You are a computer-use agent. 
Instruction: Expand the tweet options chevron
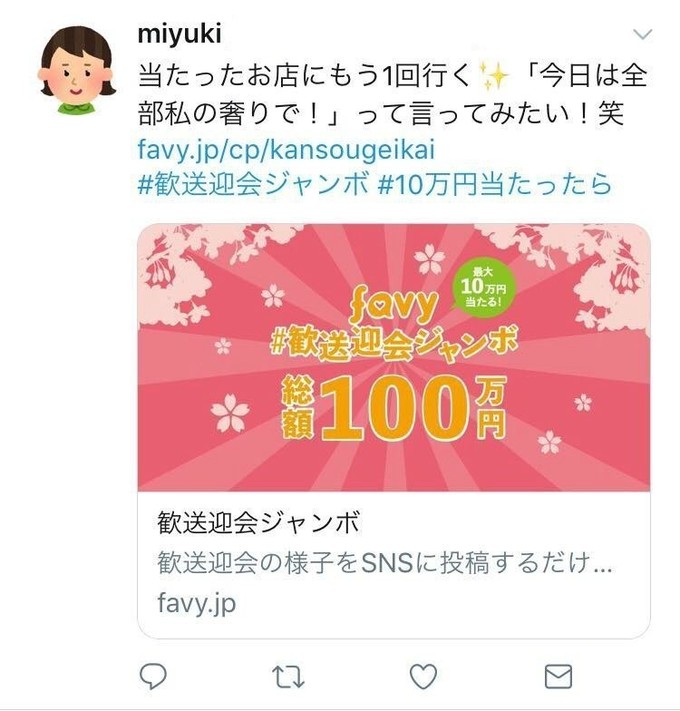tap(642, 34)
